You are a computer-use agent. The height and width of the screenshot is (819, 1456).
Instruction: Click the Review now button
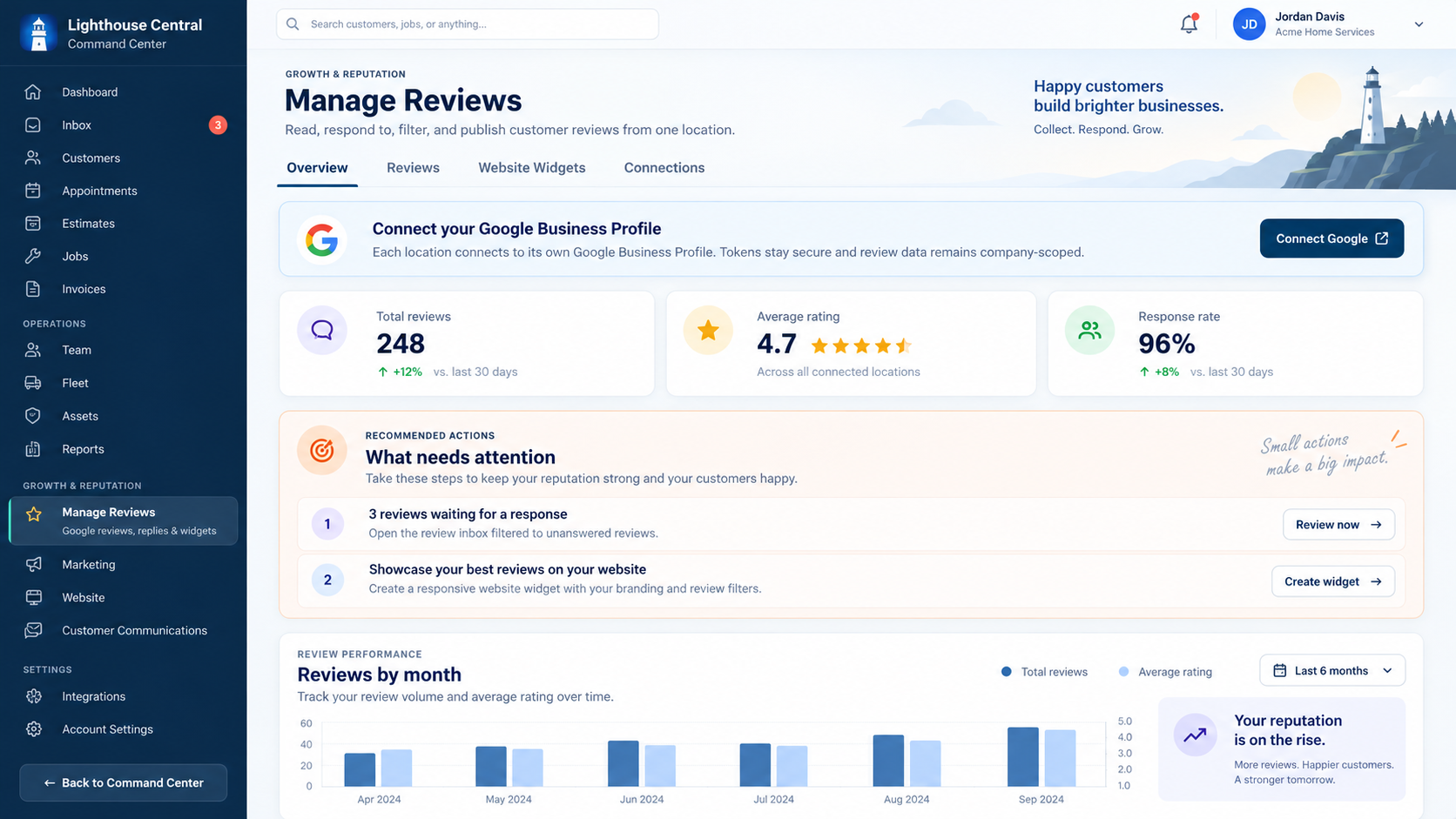click(x=1338, y=525)
